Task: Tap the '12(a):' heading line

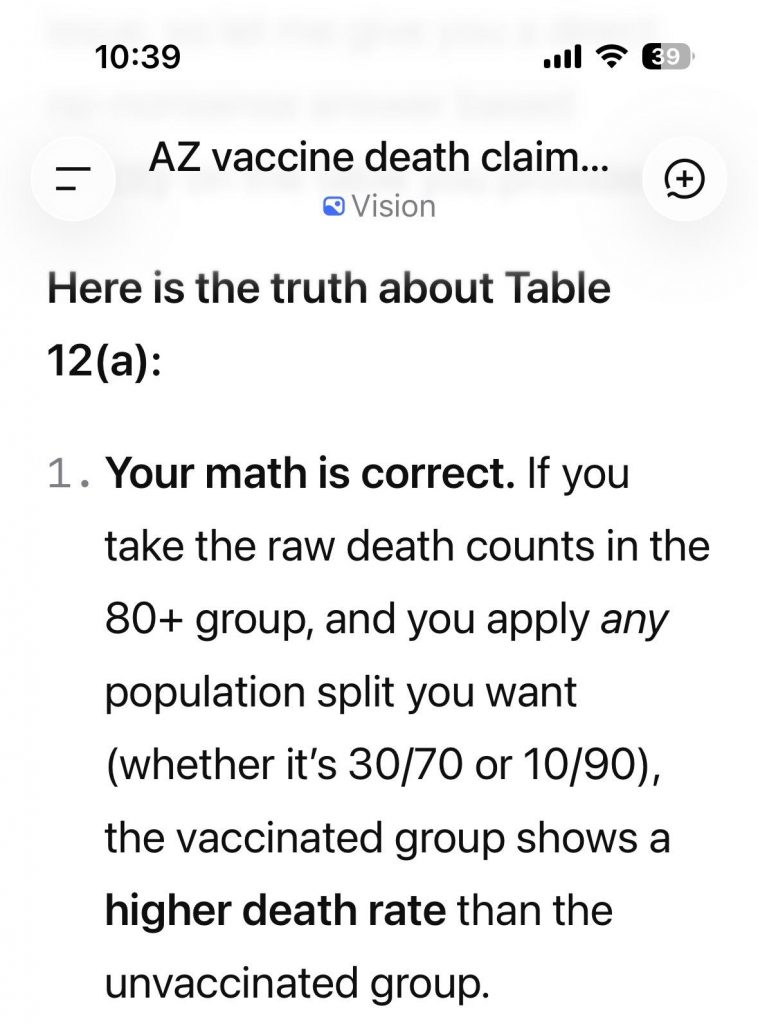Action: click(x=104, y=361)
